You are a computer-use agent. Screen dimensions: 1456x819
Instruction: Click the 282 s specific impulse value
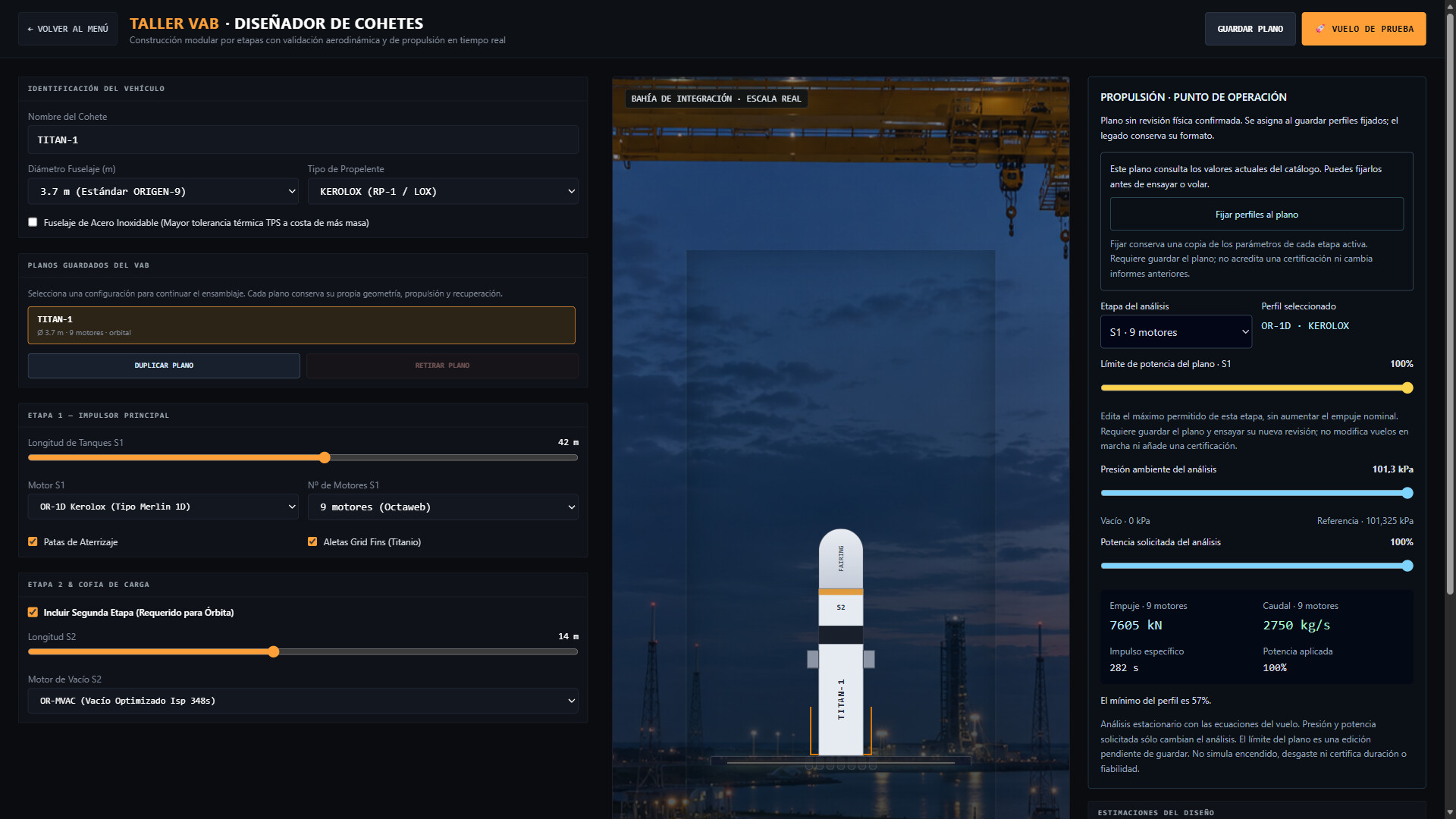coord(1124,667)
